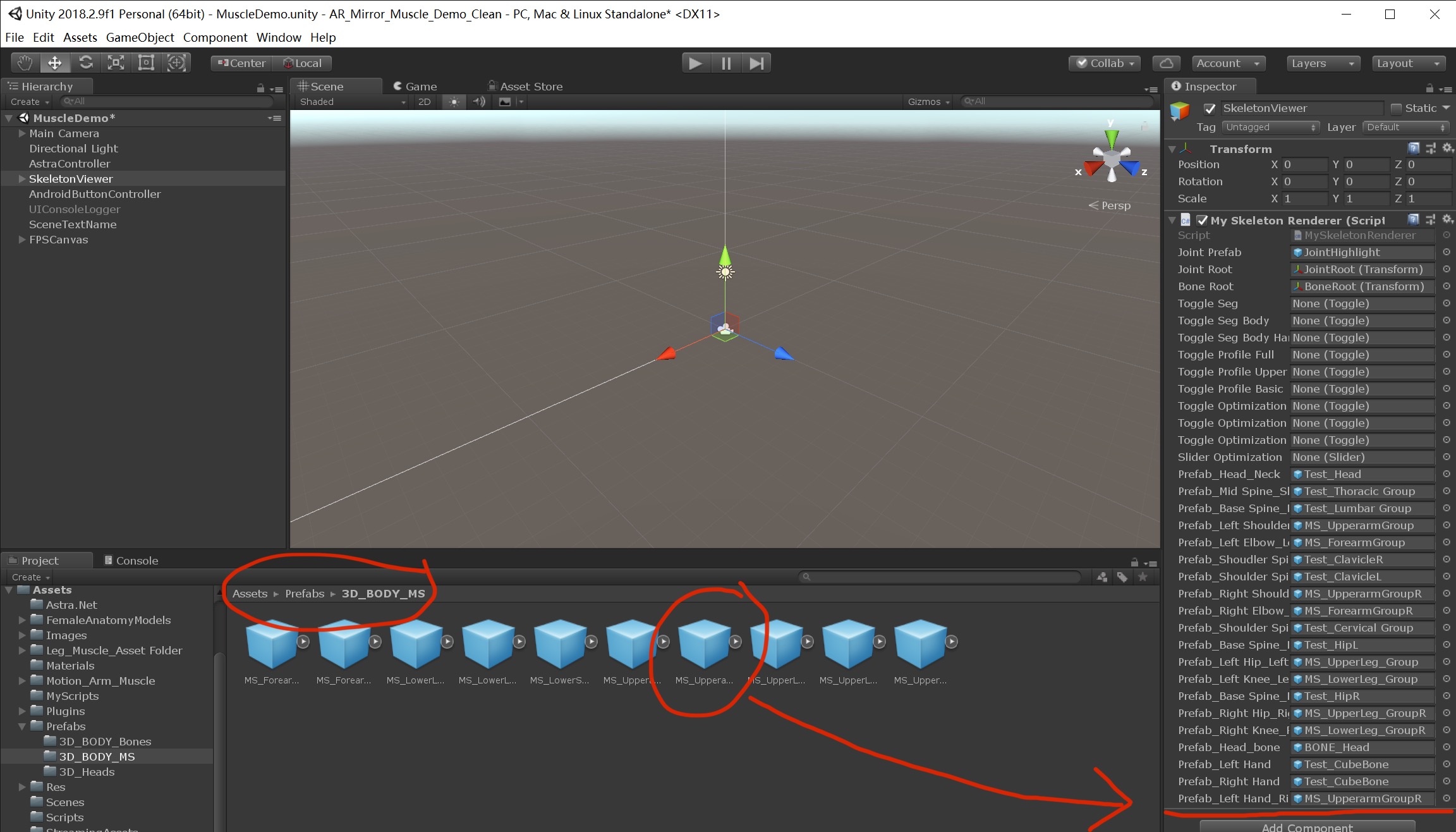This screenshot has height=832, width=1456.
Task: Disable the My Skeleton Renderer component checkbox
Action: 1203,220
